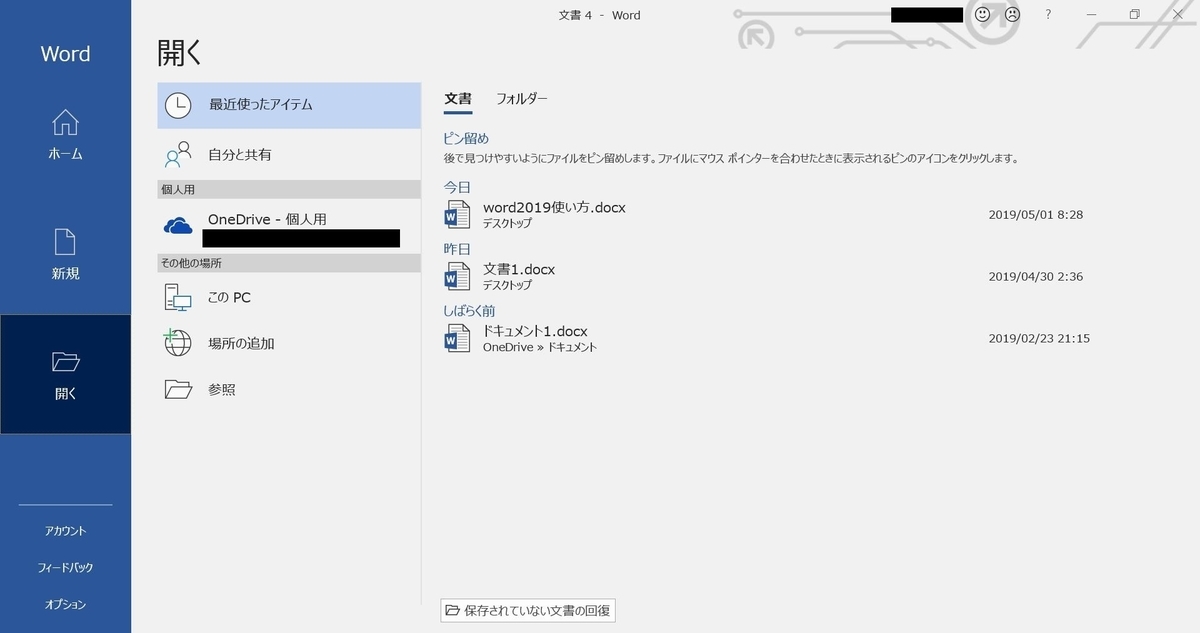Screen dimensions: 1200x633
Task: Click Word icon of 文書1.docx
Action: coord(457,276)
